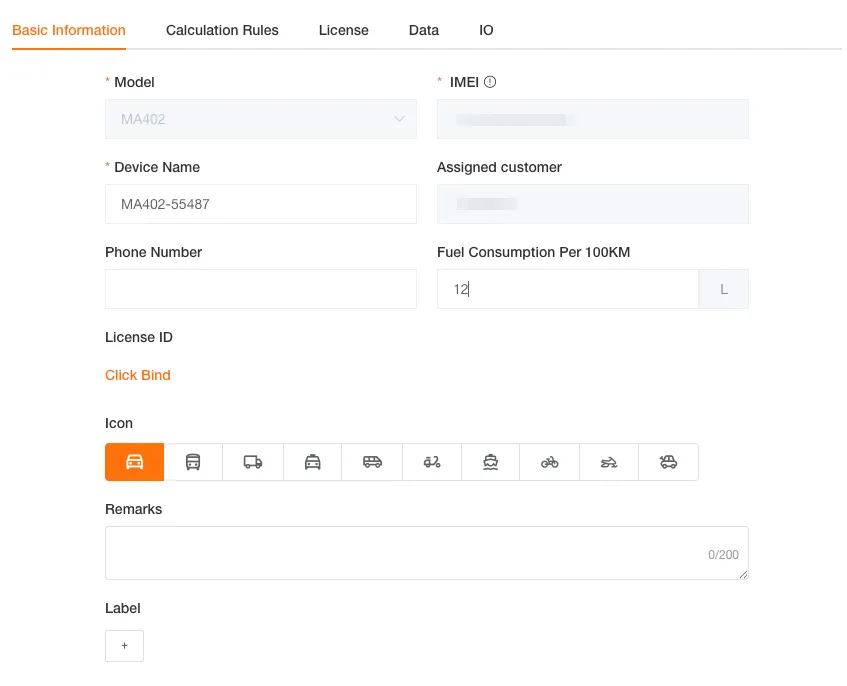
Task: Choose the last vehicle icon in row
Action: 668,462
